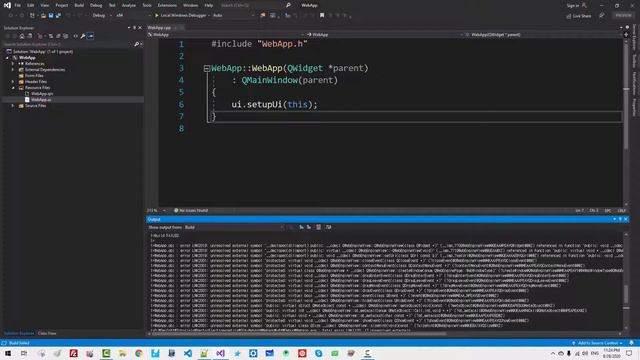The height and width of the screenshot is (360, 640).
Task: Select the Form Files folder
Action: click(34, 76)
